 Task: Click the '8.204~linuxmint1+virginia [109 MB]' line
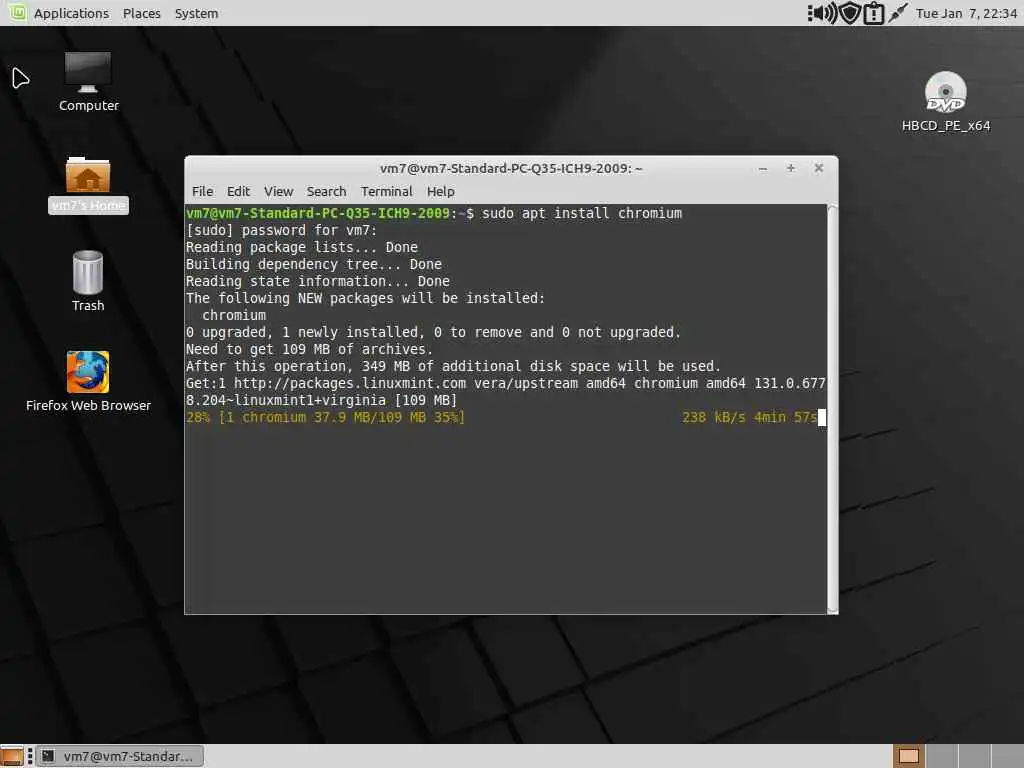[321, 400]
